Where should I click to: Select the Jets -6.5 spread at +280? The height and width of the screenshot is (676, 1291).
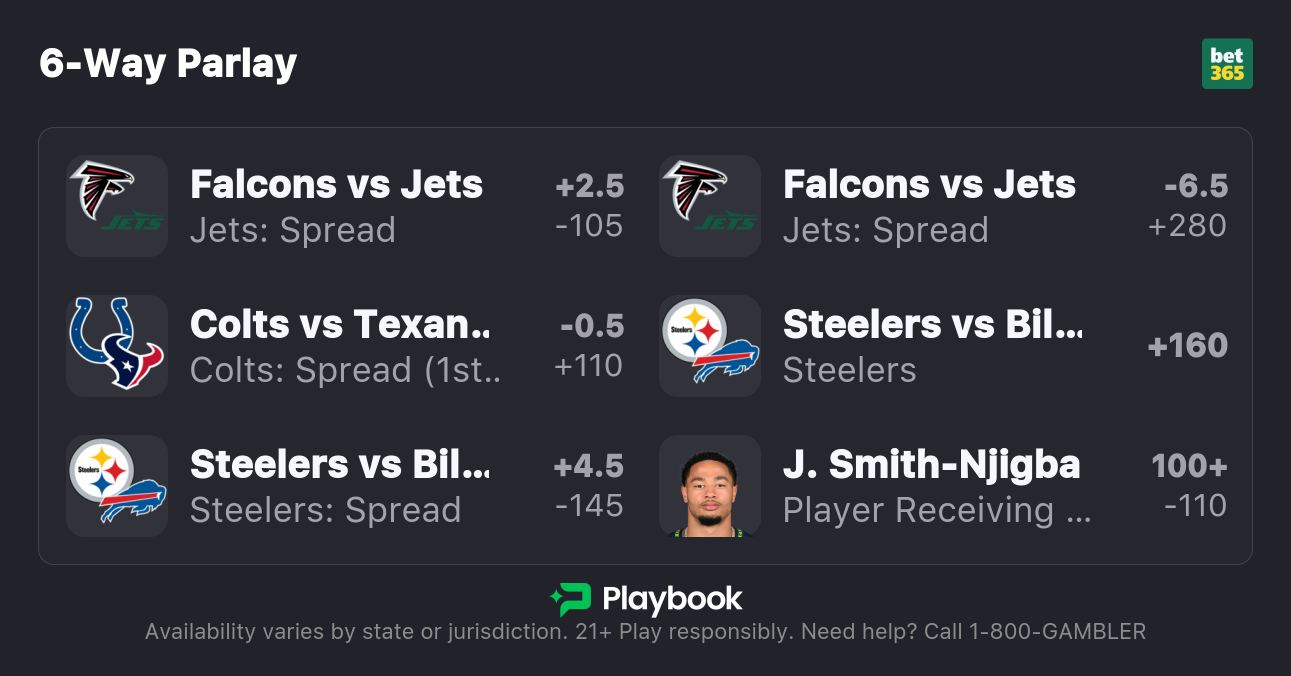click(1187, 206)
